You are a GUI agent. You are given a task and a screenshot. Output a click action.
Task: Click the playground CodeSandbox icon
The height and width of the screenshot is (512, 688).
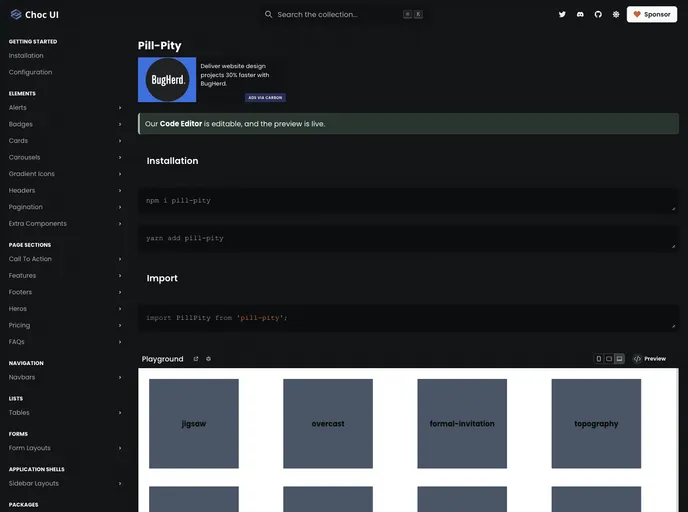point(208,359)
